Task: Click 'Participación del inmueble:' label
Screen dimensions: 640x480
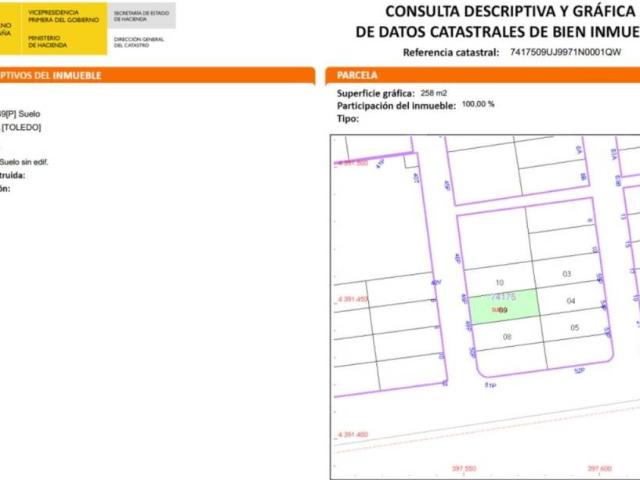Action: 396,106
